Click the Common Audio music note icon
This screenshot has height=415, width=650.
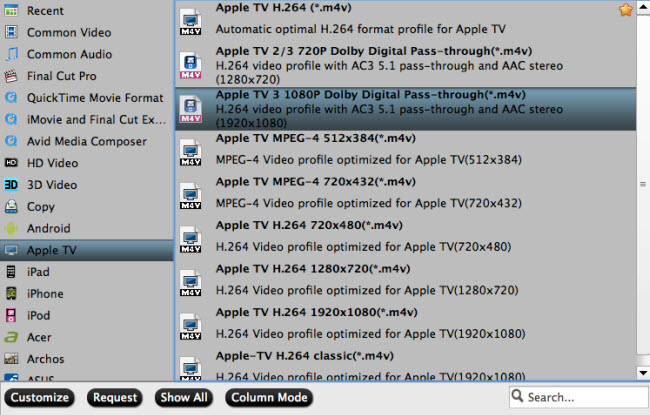point(11,54)
